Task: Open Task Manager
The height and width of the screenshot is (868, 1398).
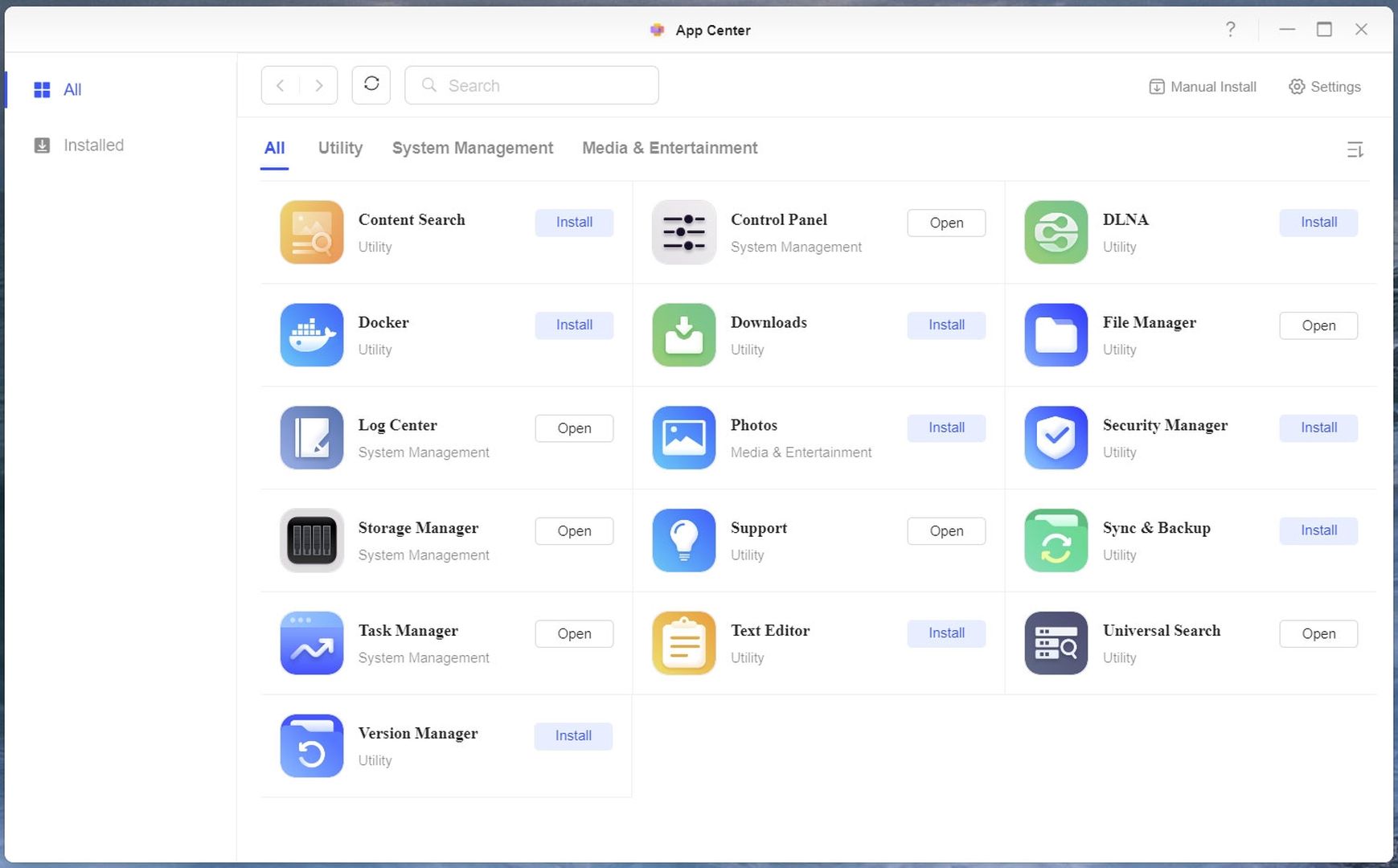Action: (x=574, y=634)
